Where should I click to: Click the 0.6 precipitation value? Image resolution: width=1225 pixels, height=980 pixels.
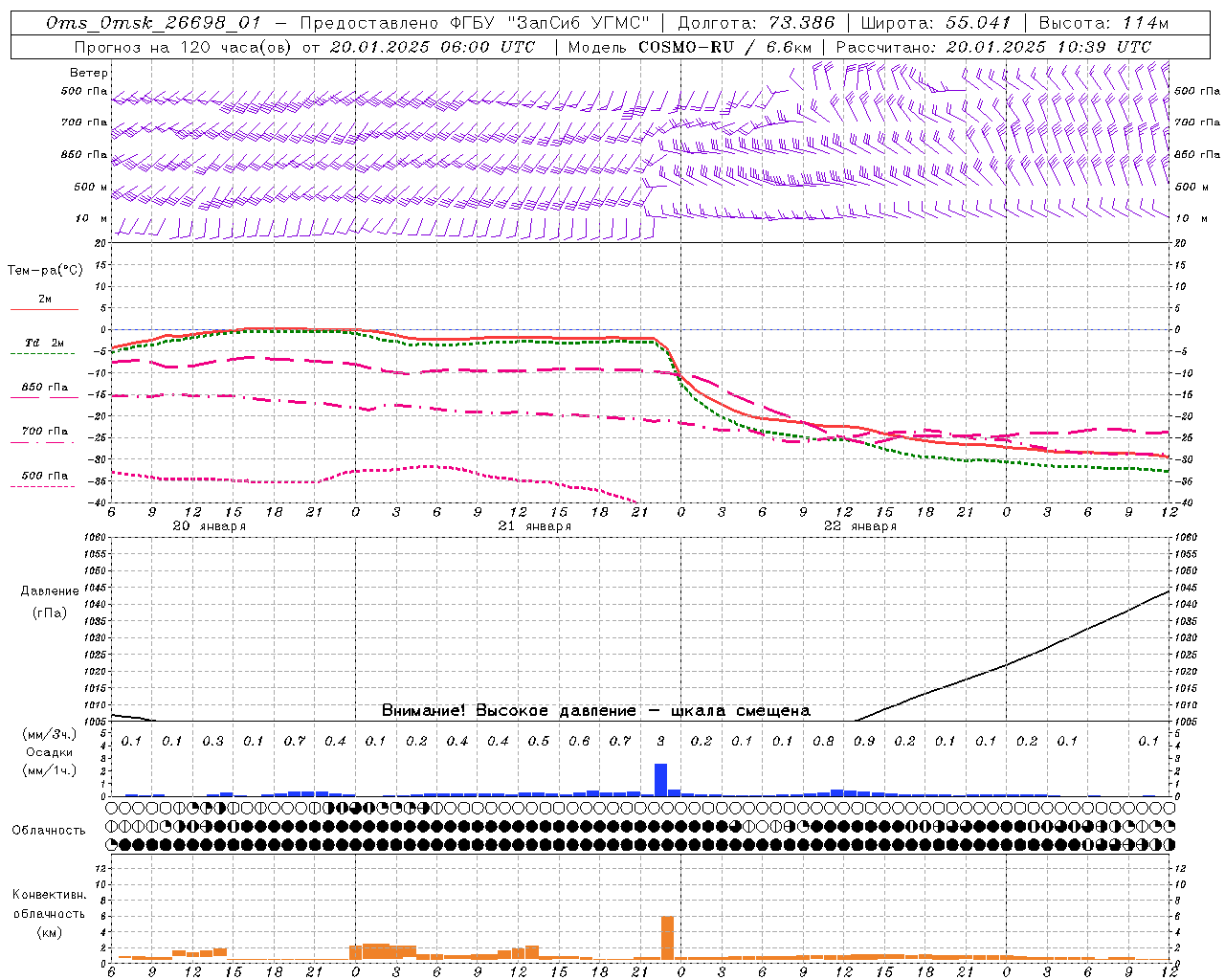coord(579,742)
